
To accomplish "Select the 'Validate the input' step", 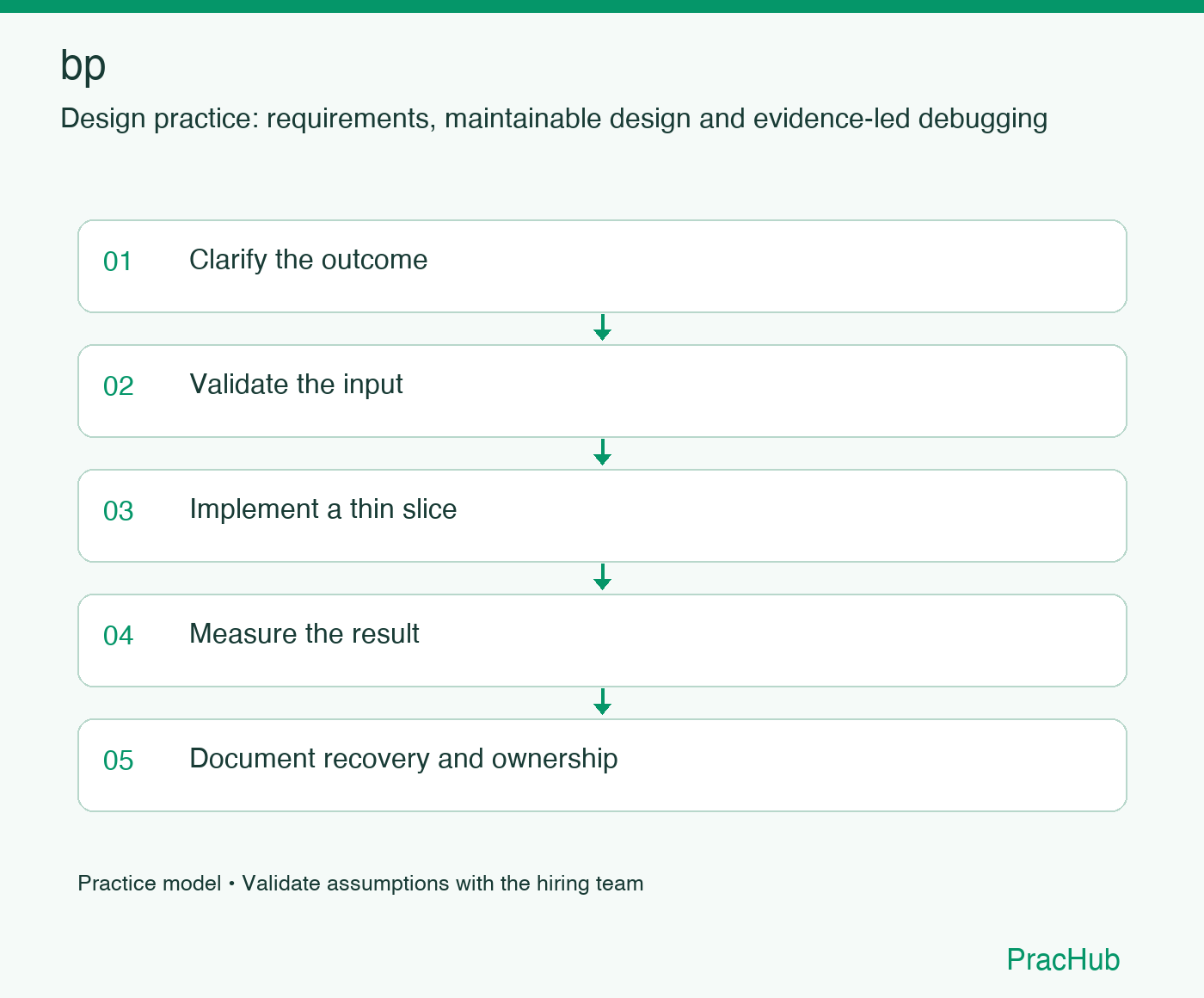I will pos(602,391).
